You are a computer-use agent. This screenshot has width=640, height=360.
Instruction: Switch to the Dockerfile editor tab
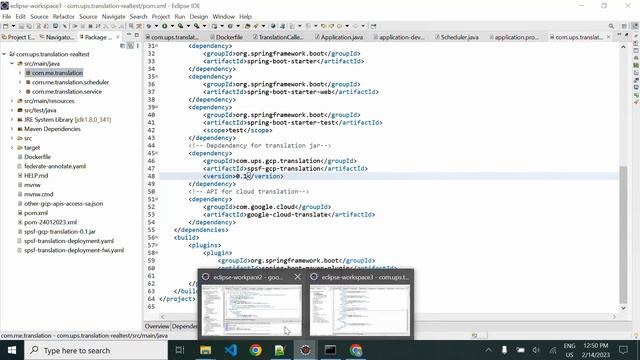coord(226,37)
